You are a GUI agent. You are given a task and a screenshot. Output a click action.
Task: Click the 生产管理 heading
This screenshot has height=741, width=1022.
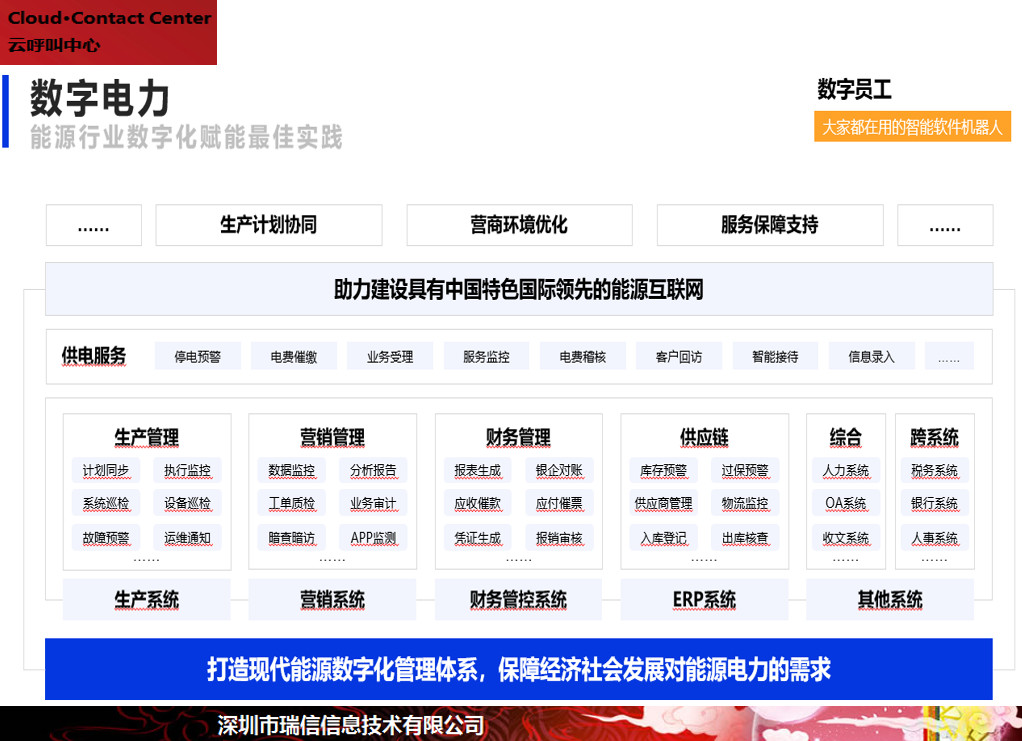click(147, 437)
